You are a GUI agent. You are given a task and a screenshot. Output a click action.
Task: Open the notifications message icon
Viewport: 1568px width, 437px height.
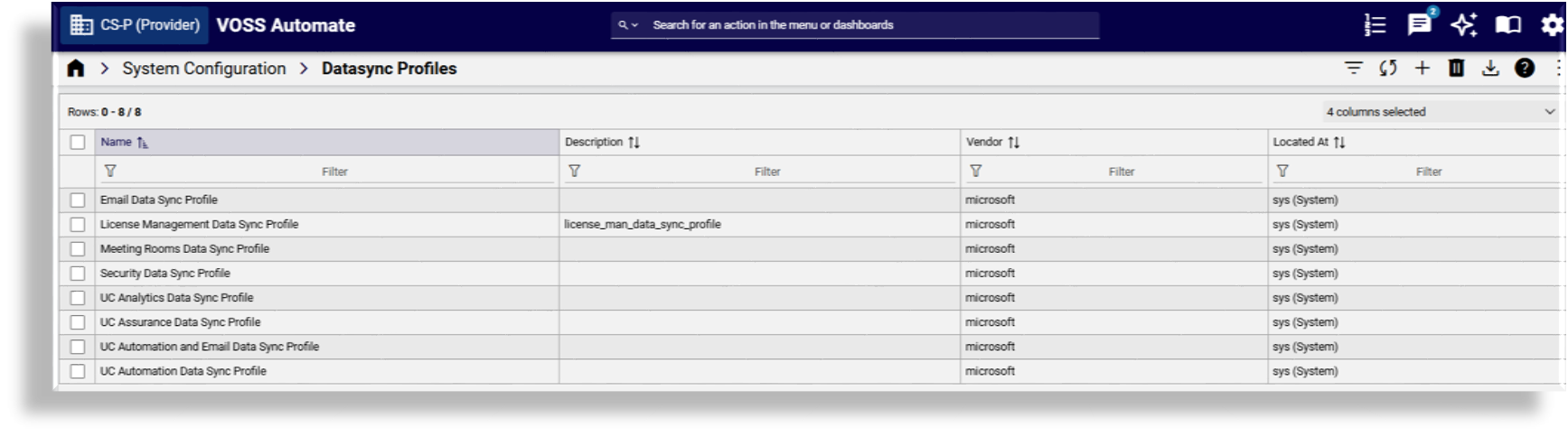pyautogui.click(x=1420, y=24)
